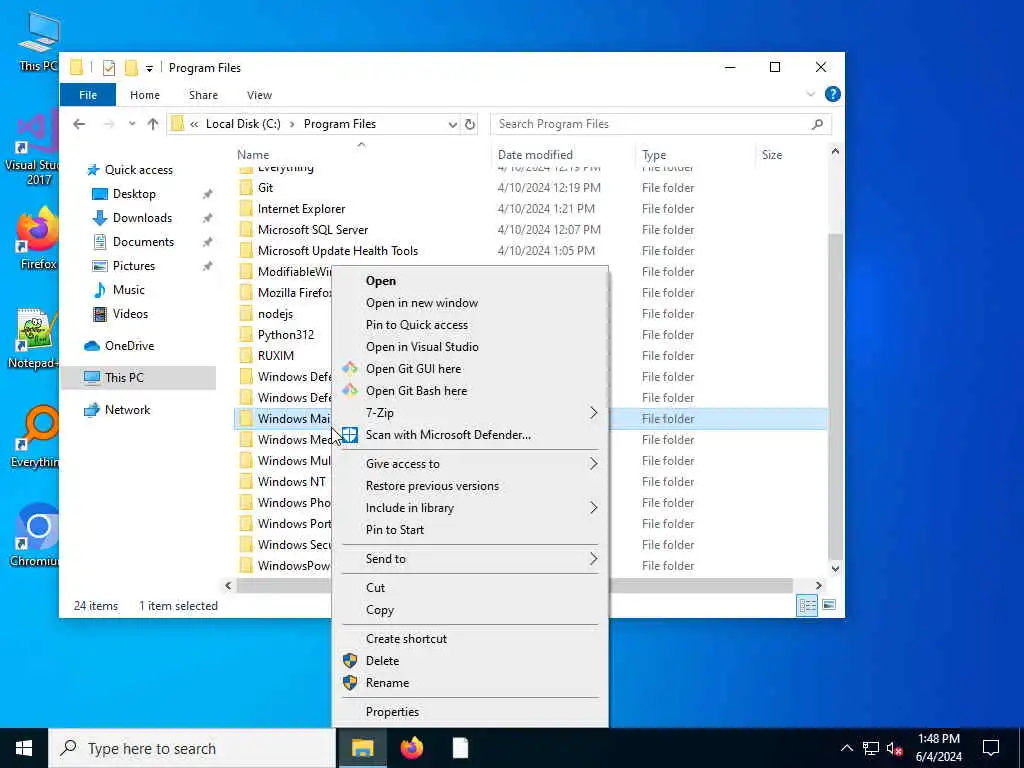Open the address bar history dropdown
This screenshot has height=768, width=1024.
(x=453, y=124)
